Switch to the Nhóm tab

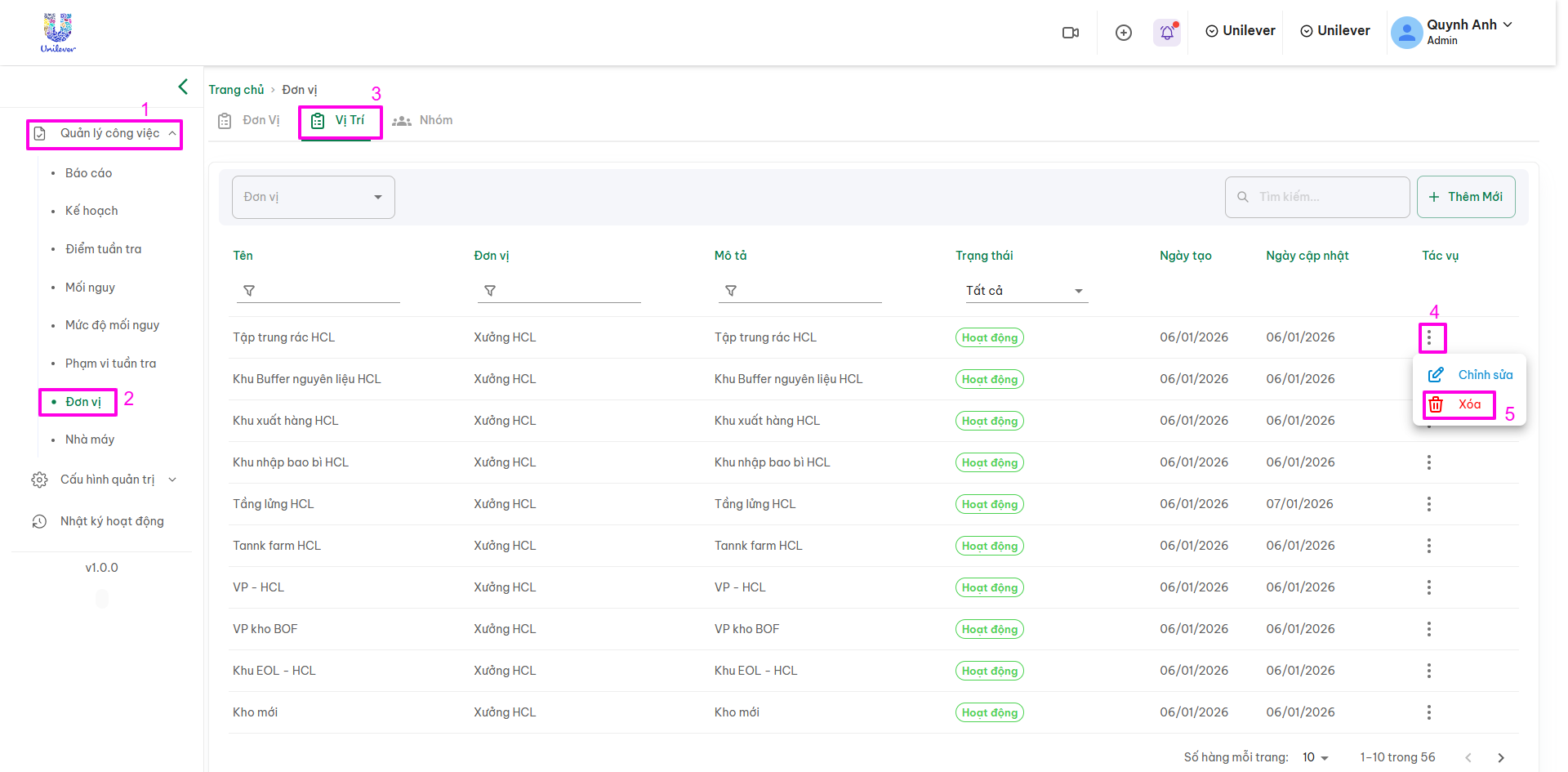(423, 120)
